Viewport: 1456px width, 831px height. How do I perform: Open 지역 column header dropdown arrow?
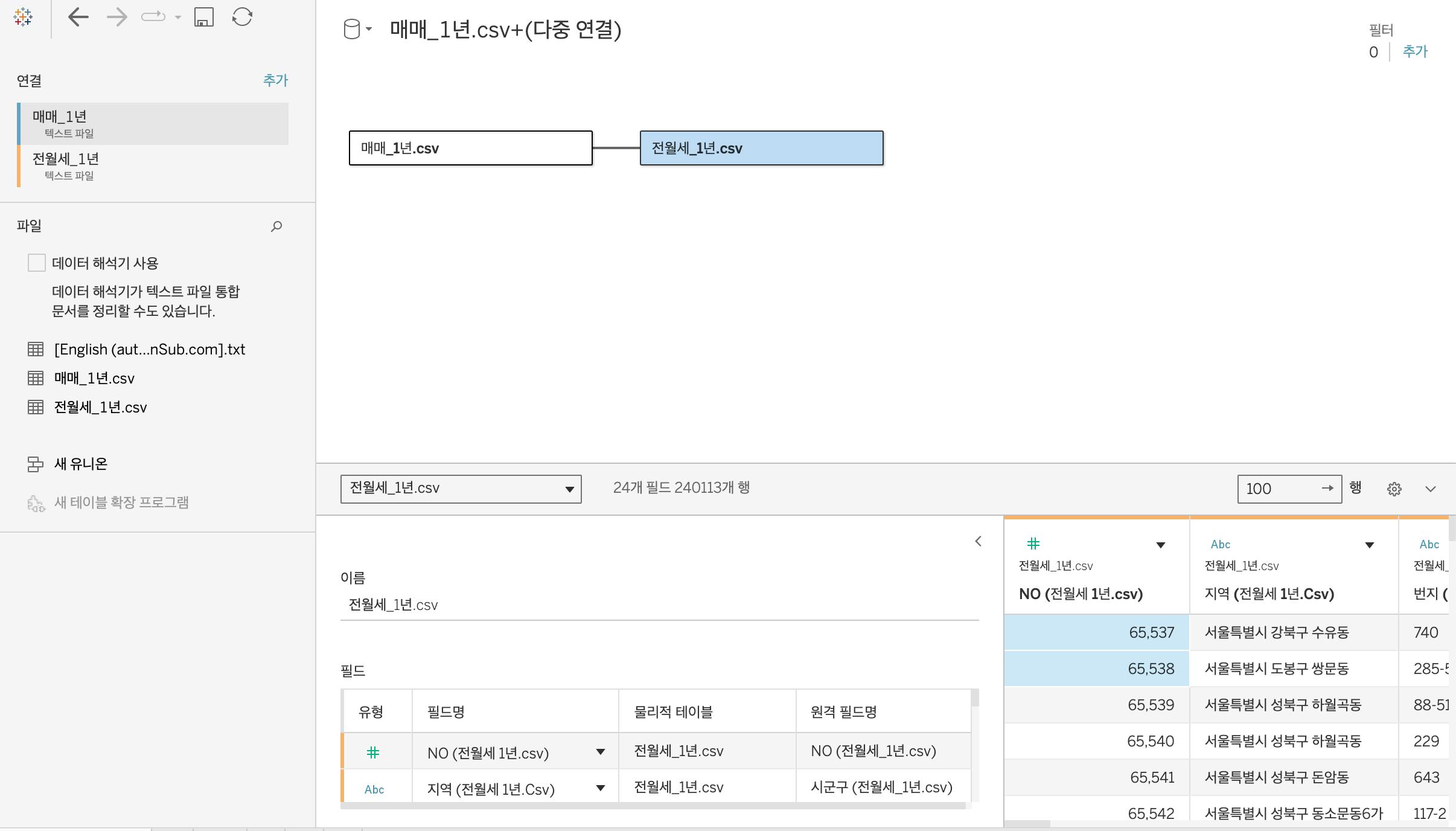pyautogui.click(x=1369, y=545)
